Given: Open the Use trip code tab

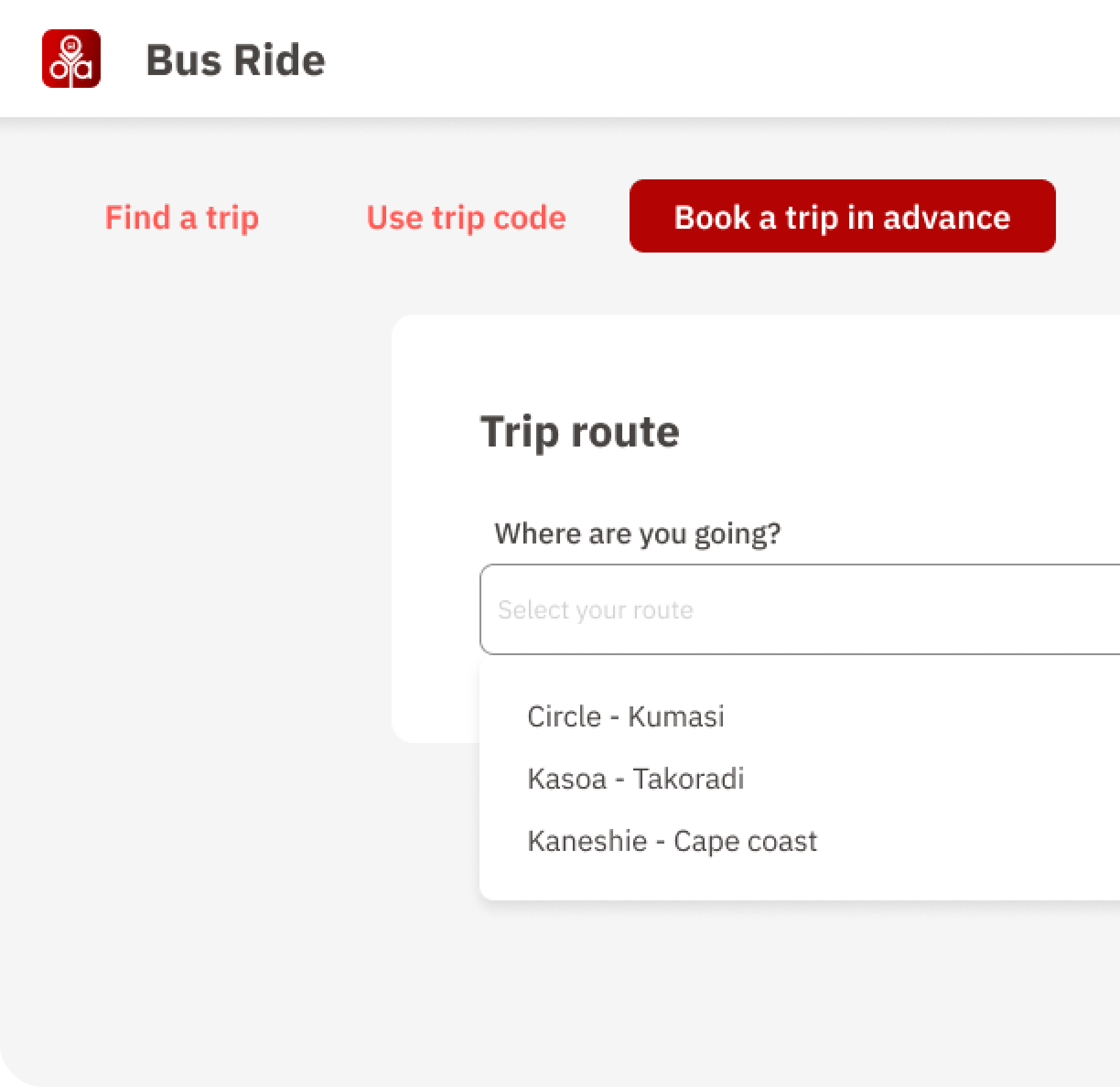Looking at the screenshot, I should [466, 218].
